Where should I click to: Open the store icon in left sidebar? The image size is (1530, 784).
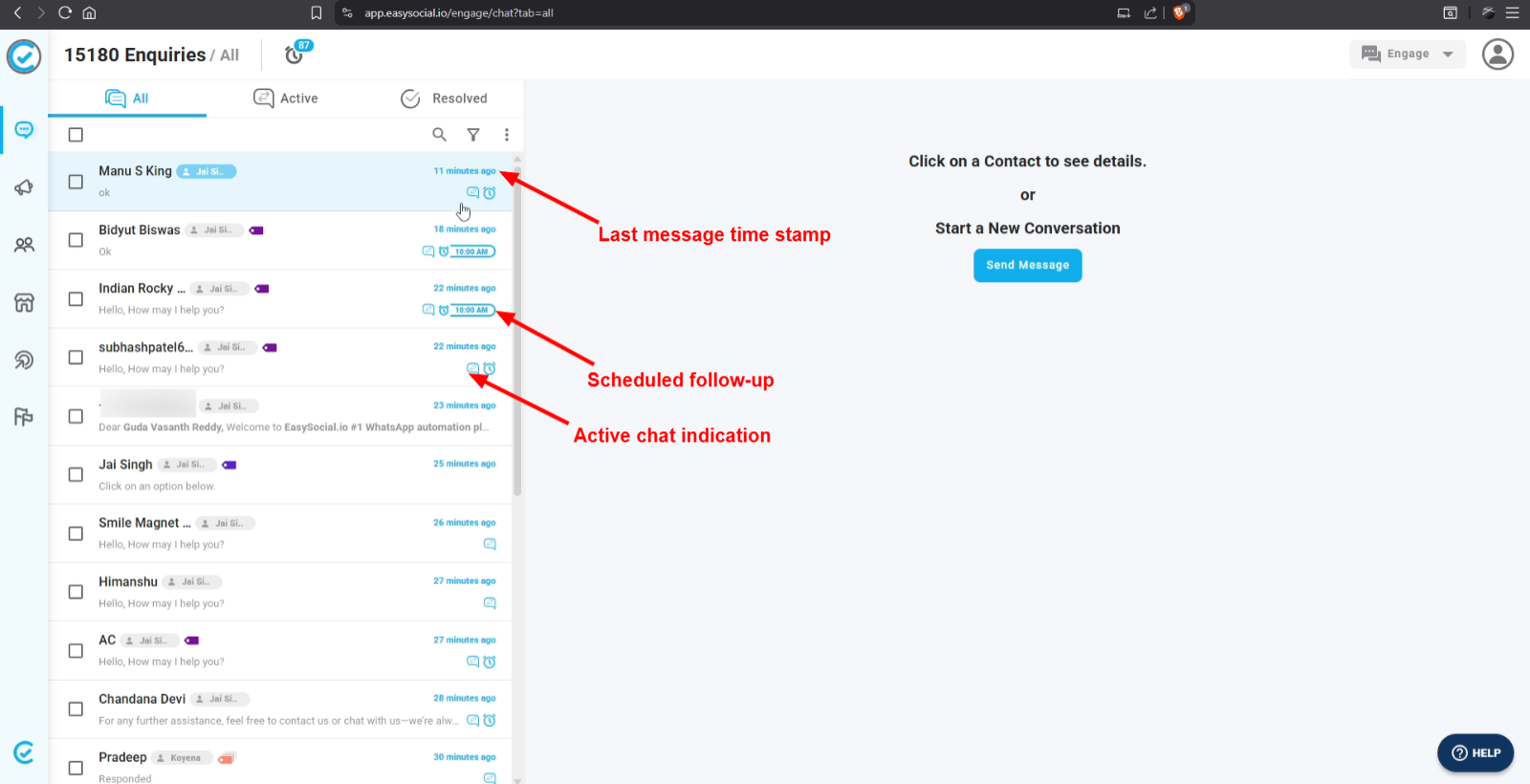point(24,302)
